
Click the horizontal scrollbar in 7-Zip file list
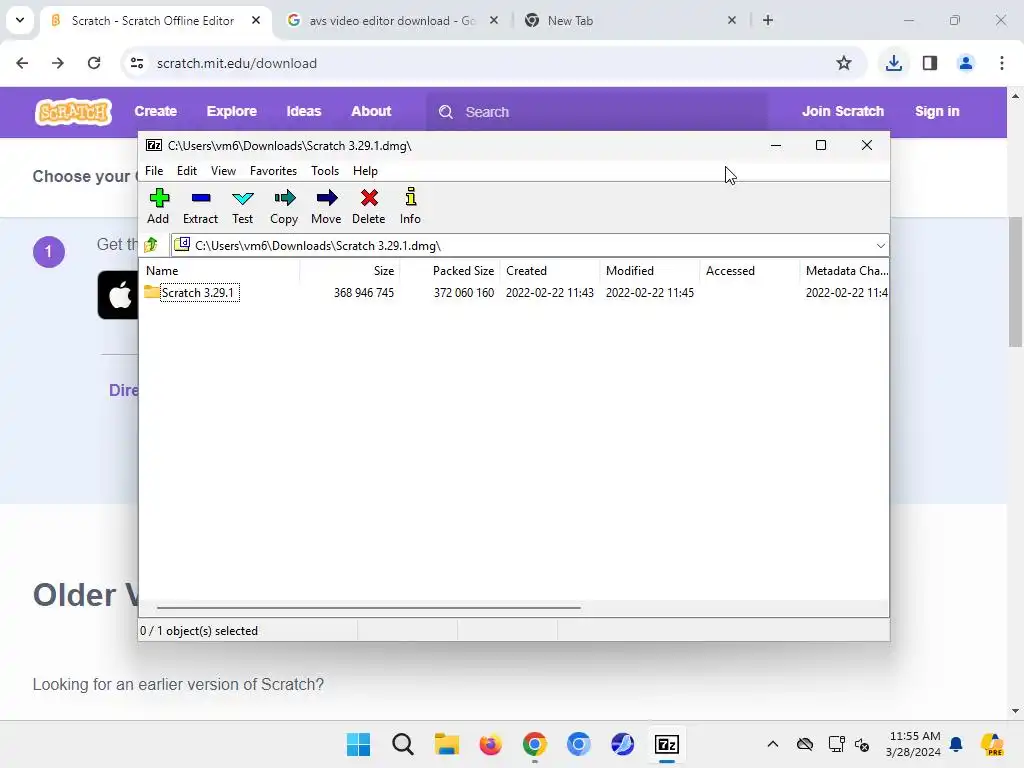coord(368,607)
